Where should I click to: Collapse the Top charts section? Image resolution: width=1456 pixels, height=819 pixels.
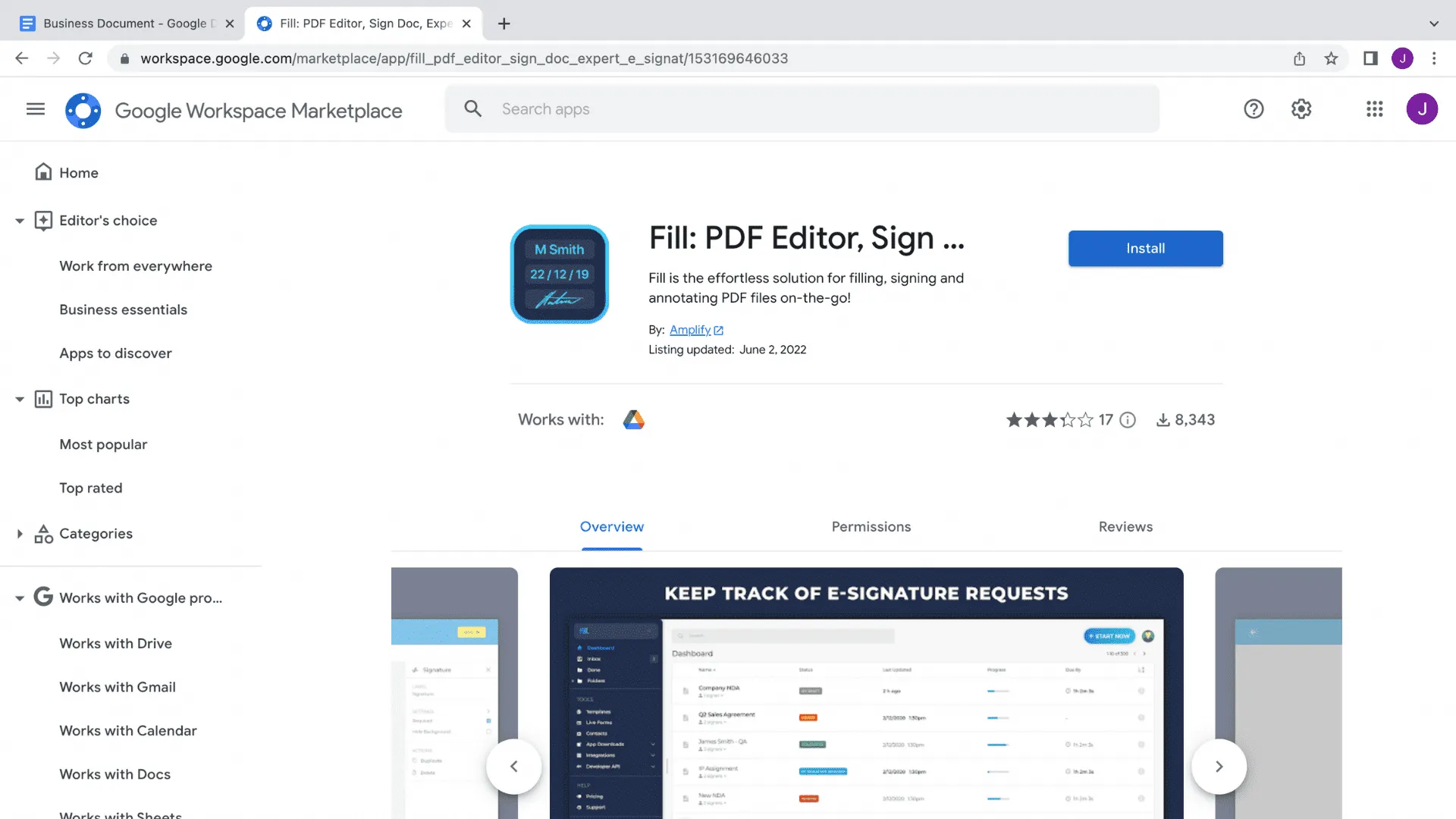tap(19, 399)
